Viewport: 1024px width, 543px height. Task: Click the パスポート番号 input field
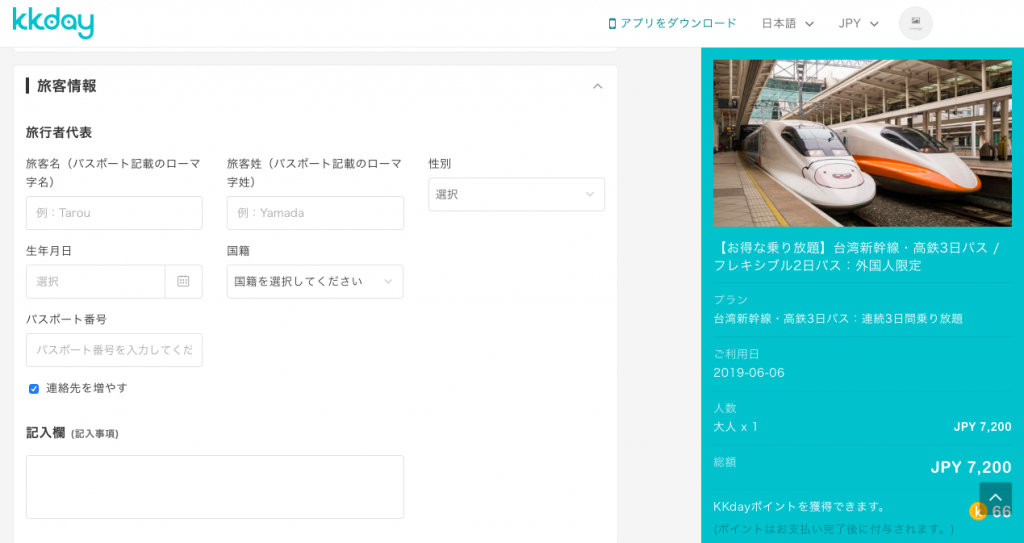pos(114,350)
